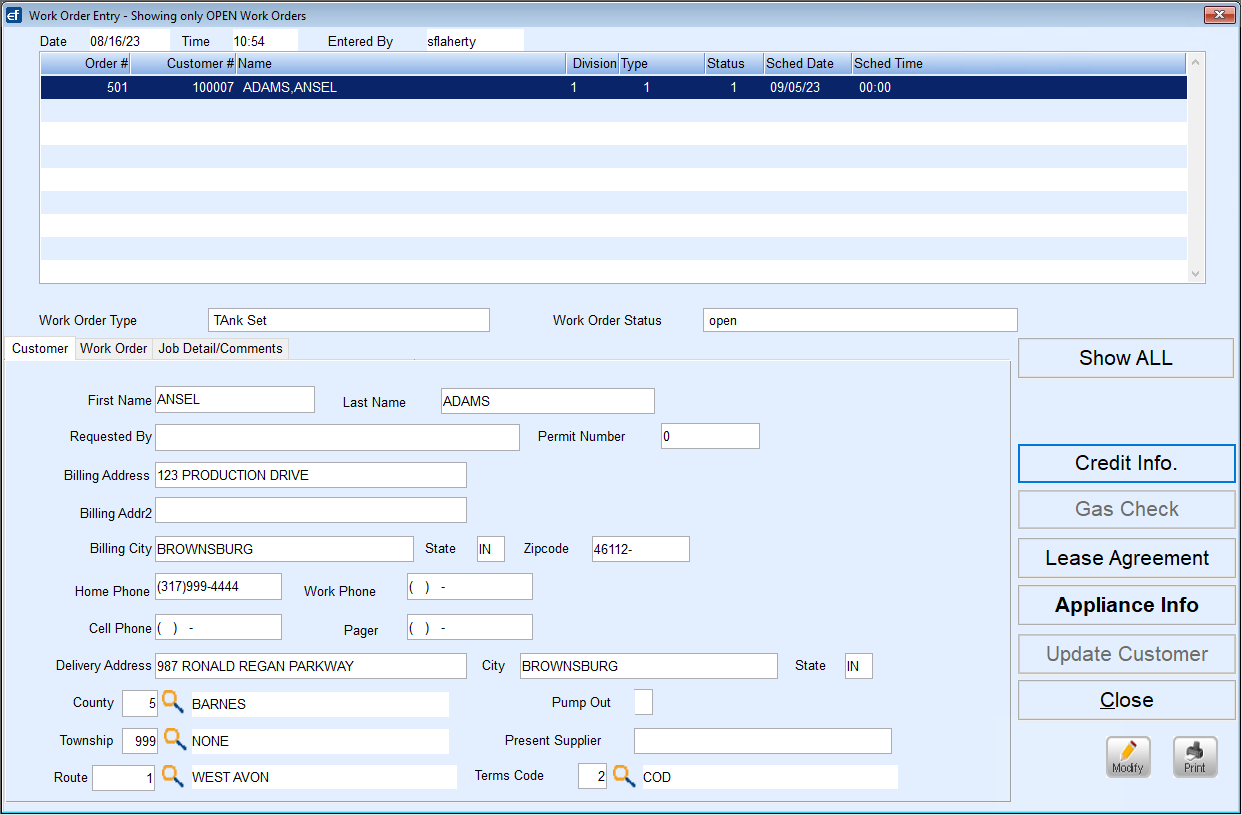Click the WEST AVON route name text
Viewport: 1242px width, 815px height.
click(x=231, y=777)
